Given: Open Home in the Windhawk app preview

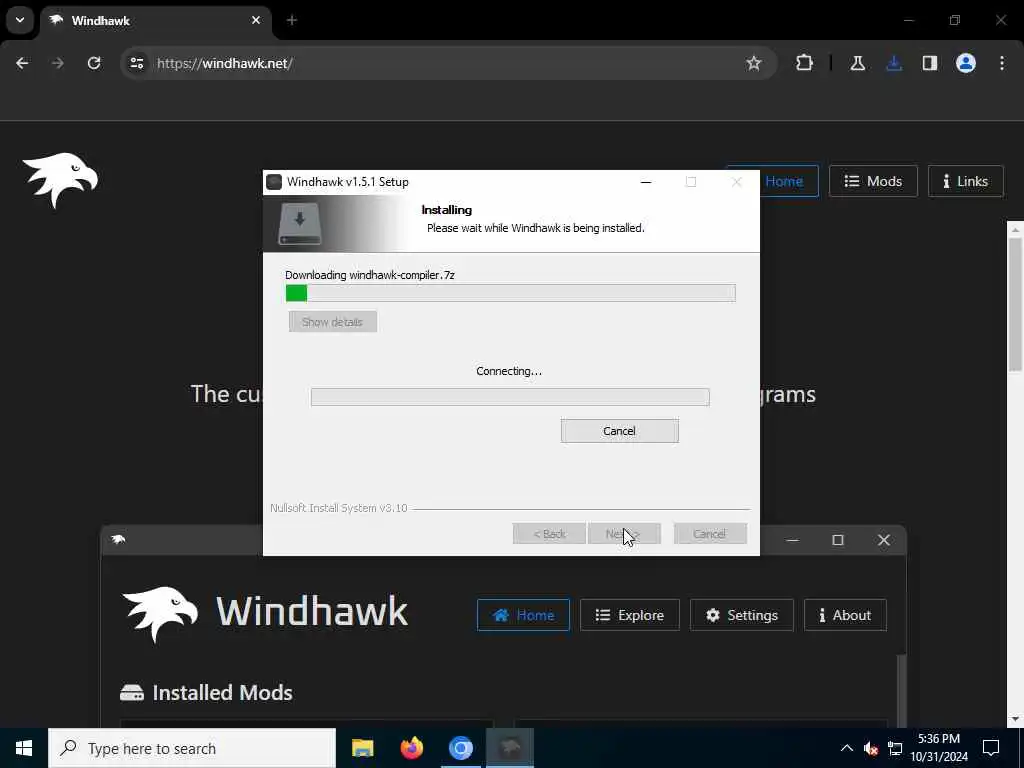Looking at the screenshot, I should (x=523, y=615).
